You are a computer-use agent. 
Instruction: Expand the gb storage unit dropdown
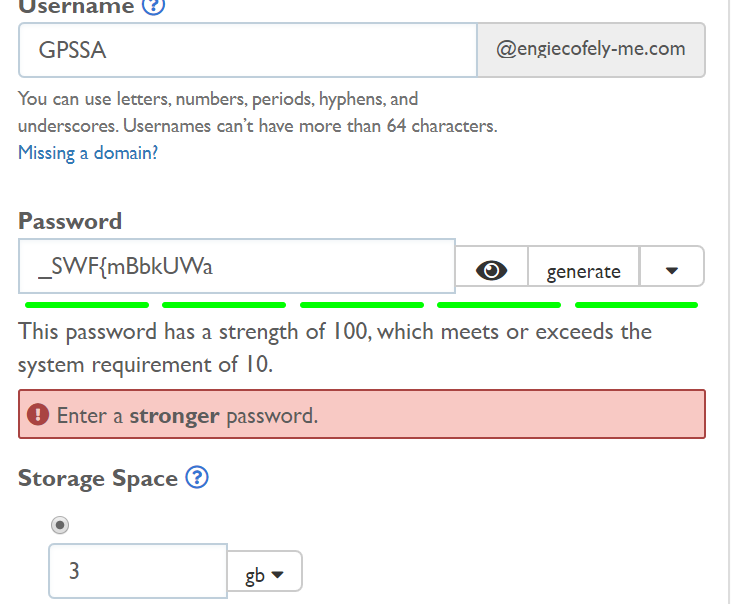[265, 575]
